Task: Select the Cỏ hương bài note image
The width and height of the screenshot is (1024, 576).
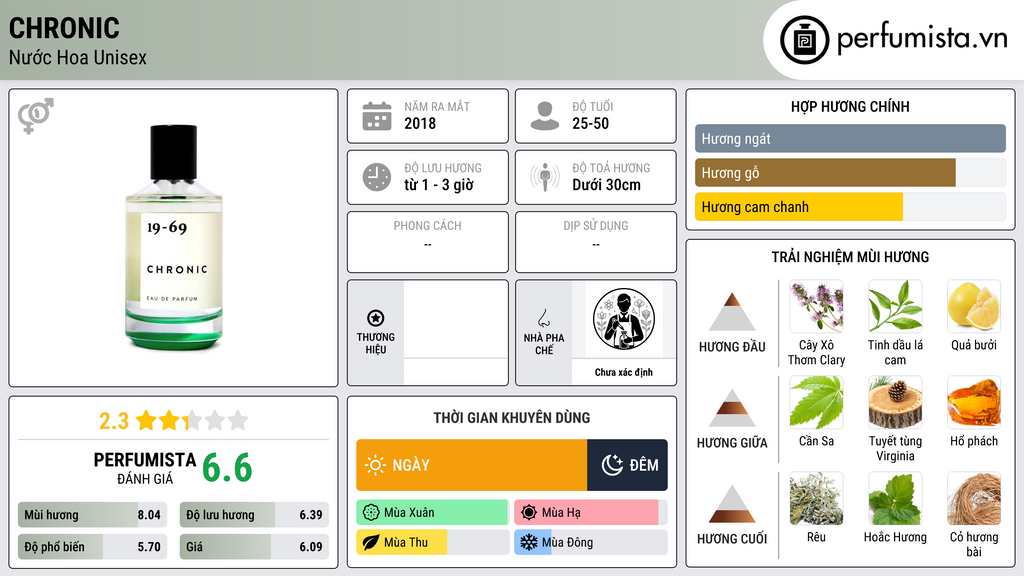Action: tap(974, 498)
